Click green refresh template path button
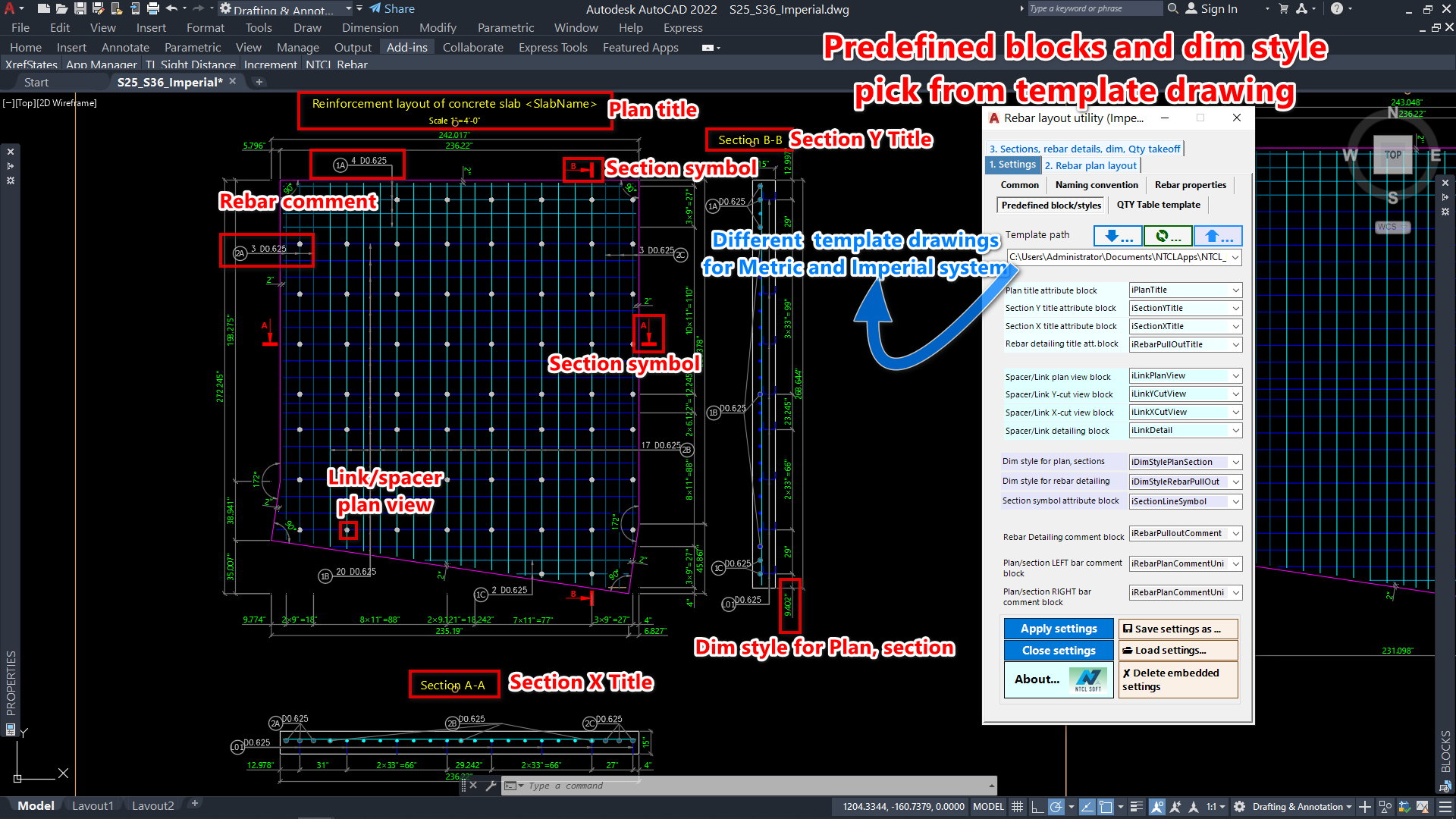Image resolution: width=1456 pixels, height=819 pixels. point(1168,237)
